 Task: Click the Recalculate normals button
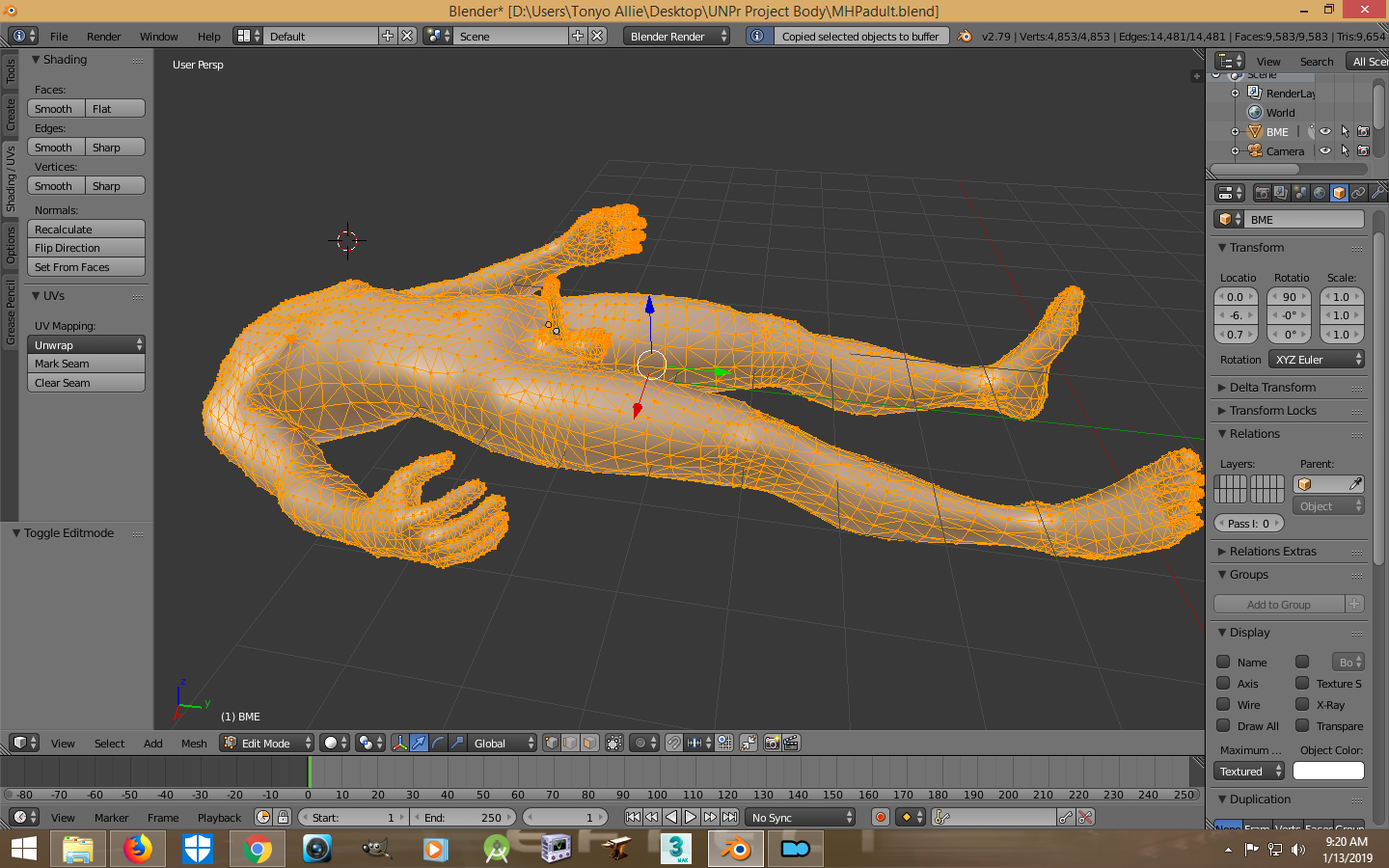(86, 229)
